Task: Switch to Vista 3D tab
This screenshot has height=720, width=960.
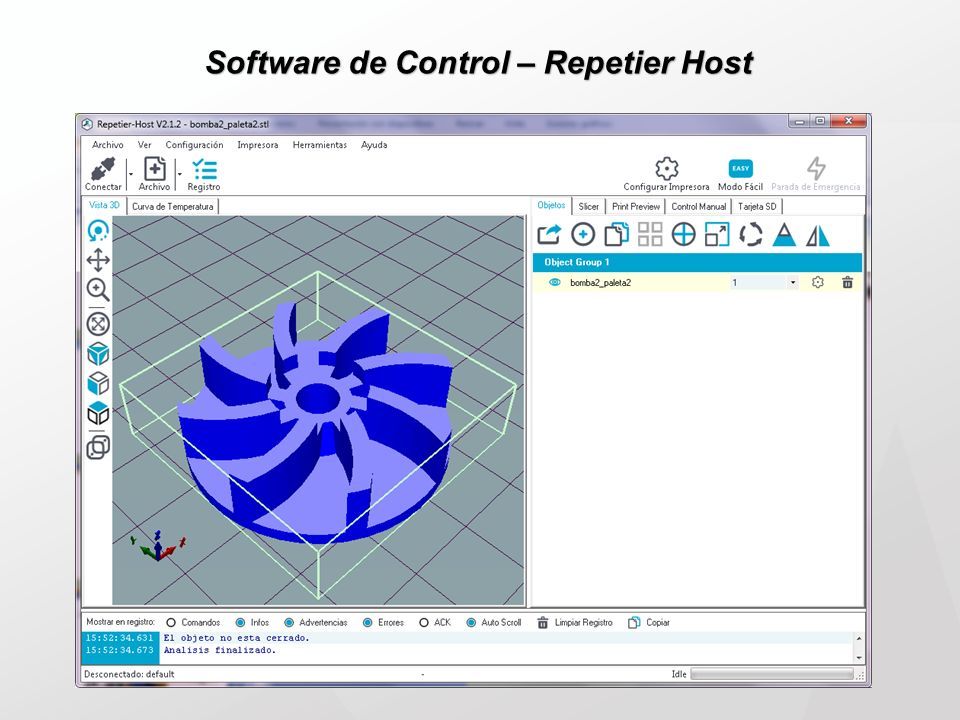Action: (104, 205)
